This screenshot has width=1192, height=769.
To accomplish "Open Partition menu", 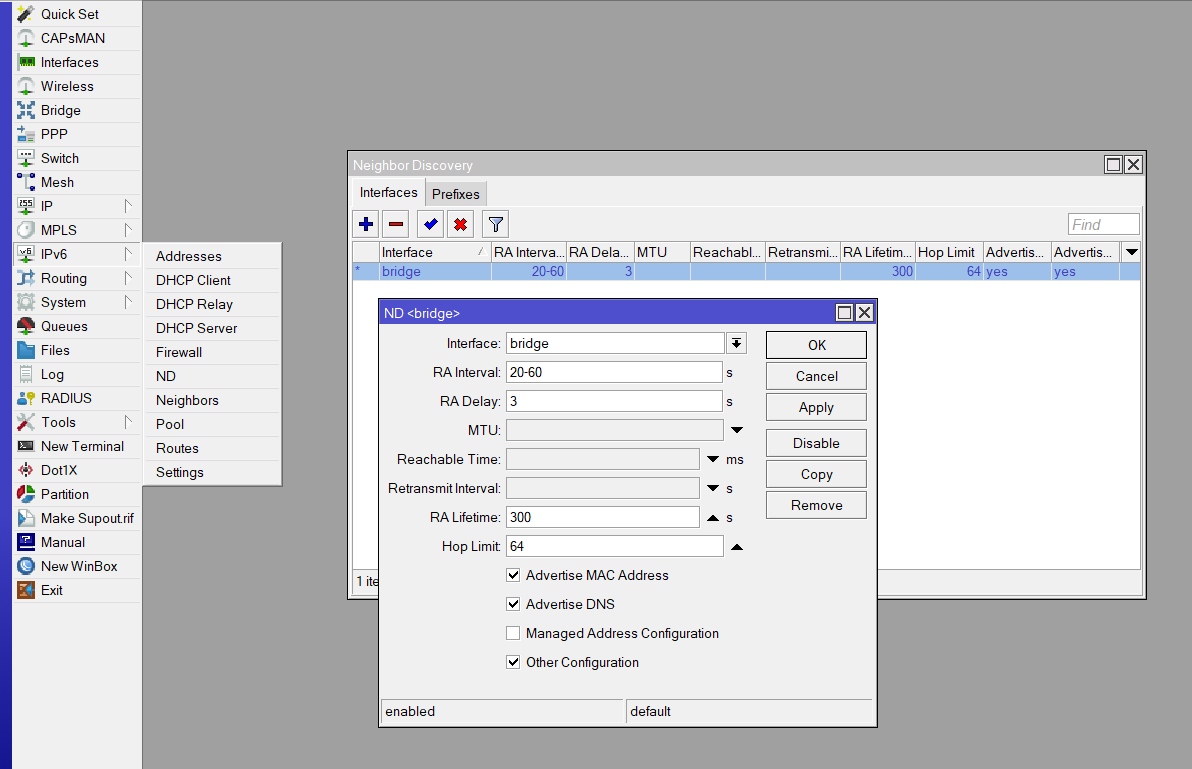I will point(77,494).
